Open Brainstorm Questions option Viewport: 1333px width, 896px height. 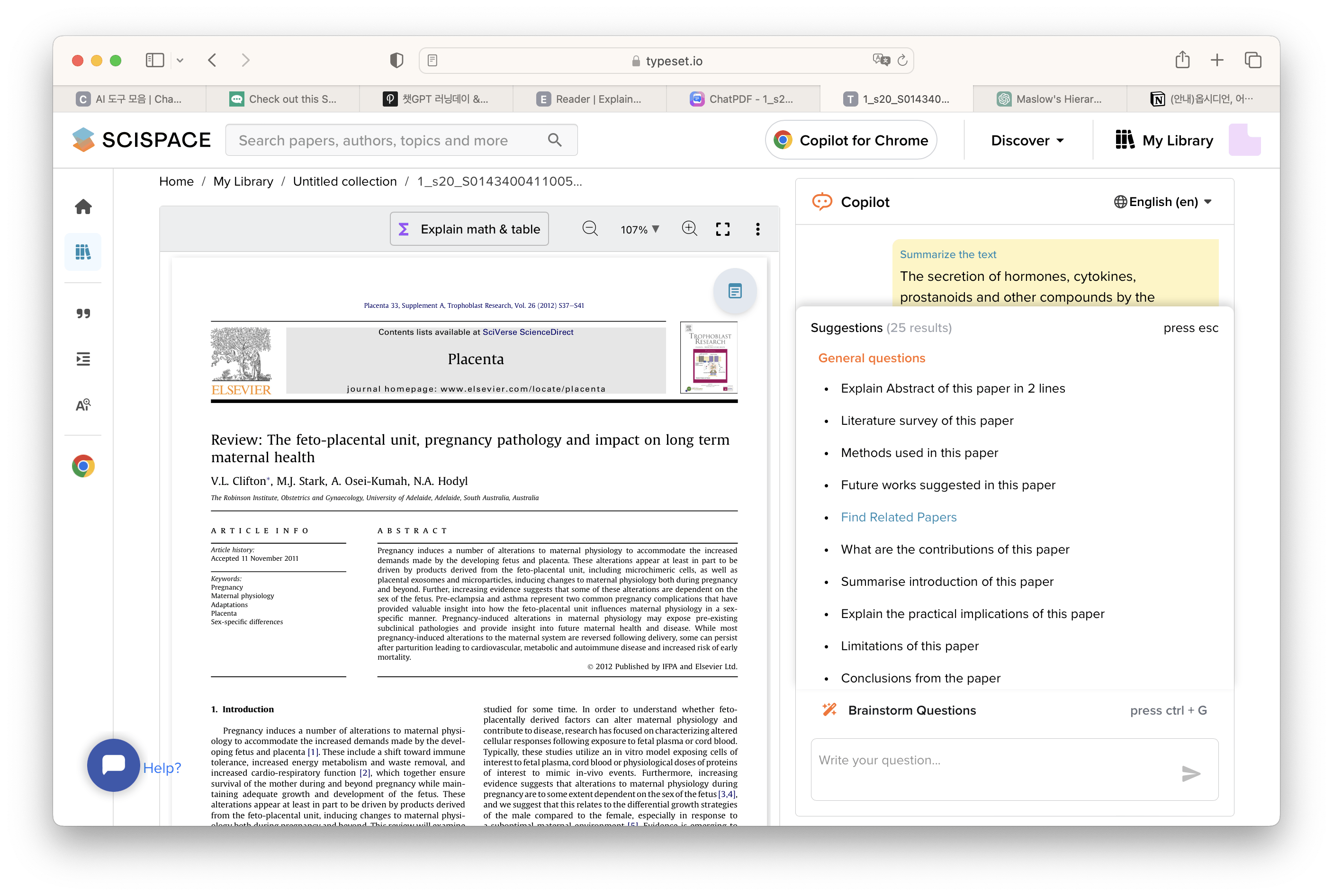coord(912,710)
